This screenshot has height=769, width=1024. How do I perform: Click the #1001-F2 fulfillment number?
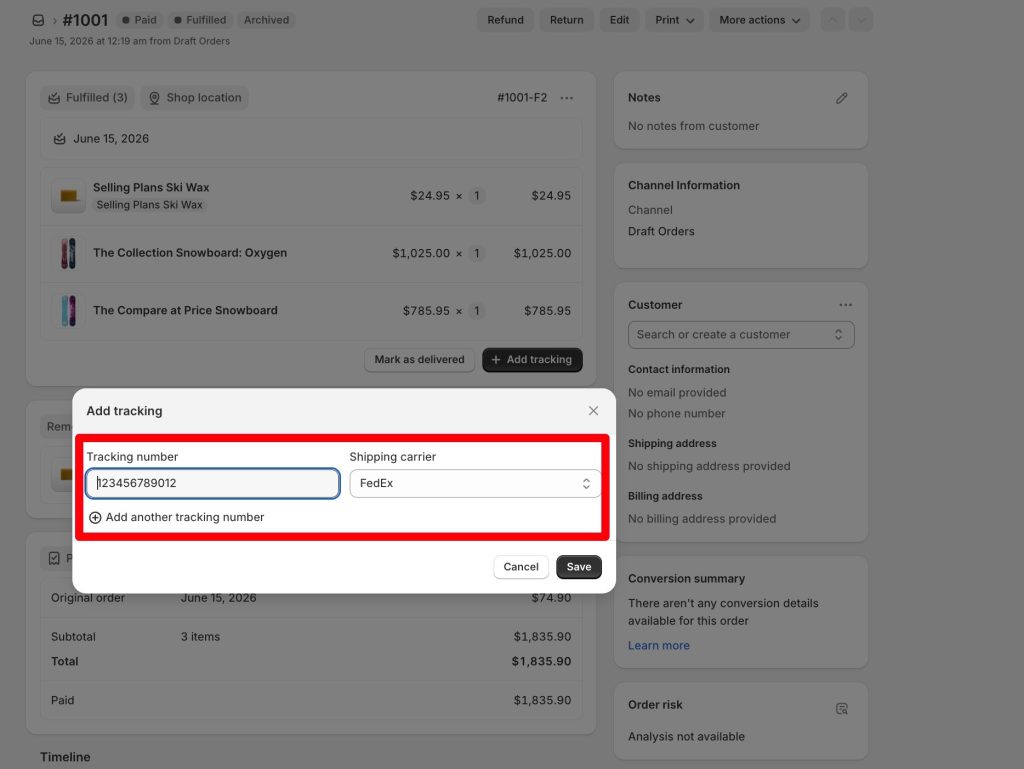[522, 98]
